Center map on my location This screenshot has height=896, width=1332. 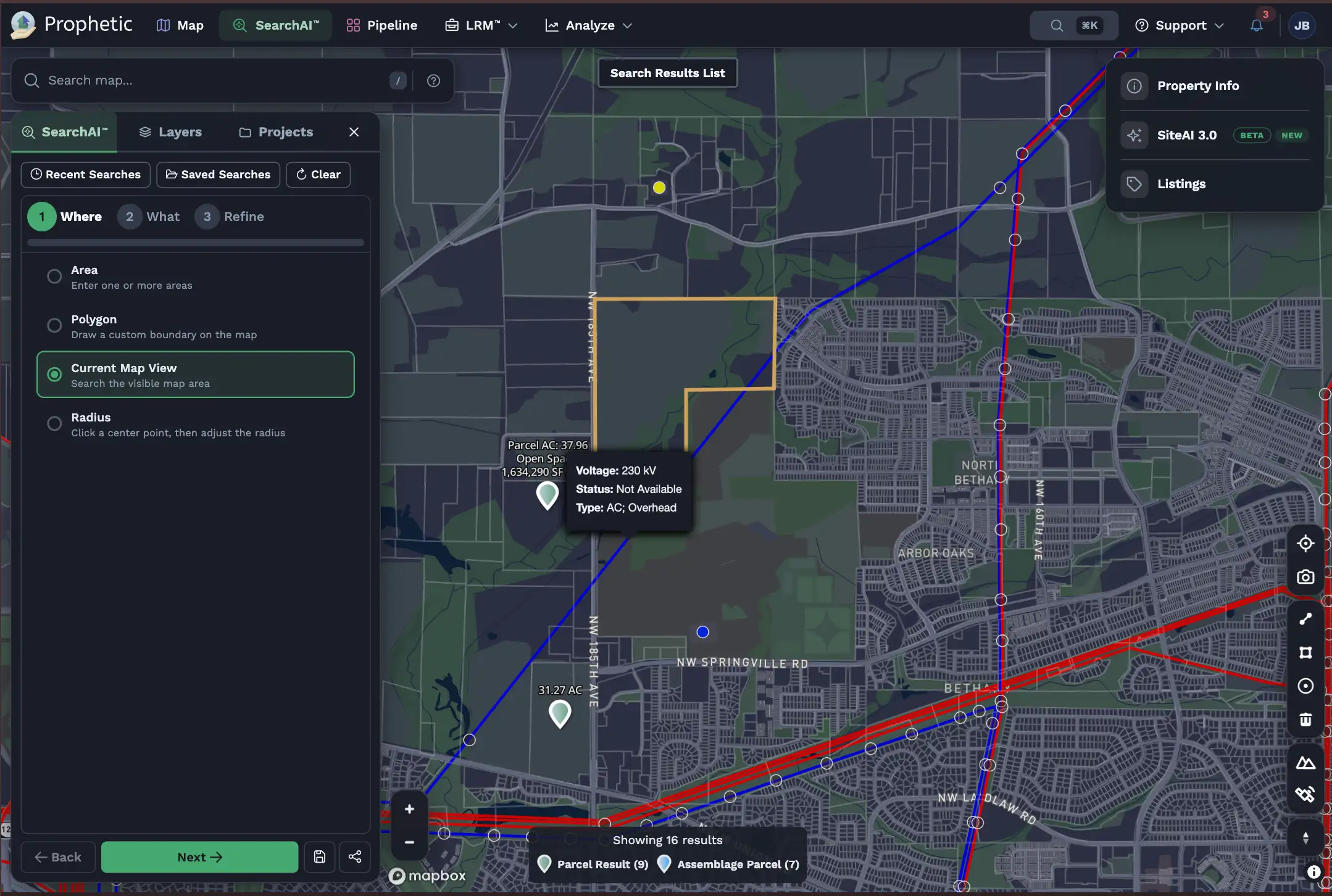point(1305,544)
